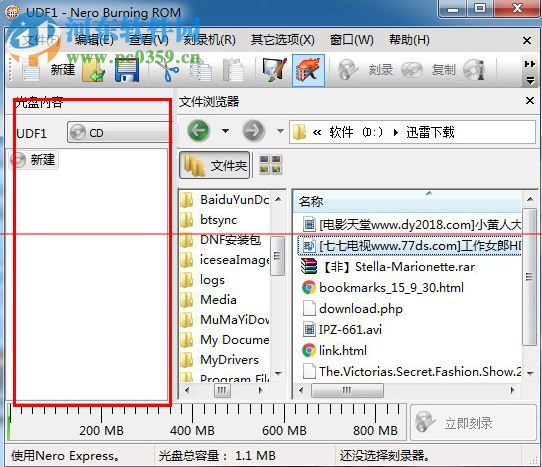Copy selection with the two-pages icon
This screenshot has height=467, width=542.
point(201,70)
